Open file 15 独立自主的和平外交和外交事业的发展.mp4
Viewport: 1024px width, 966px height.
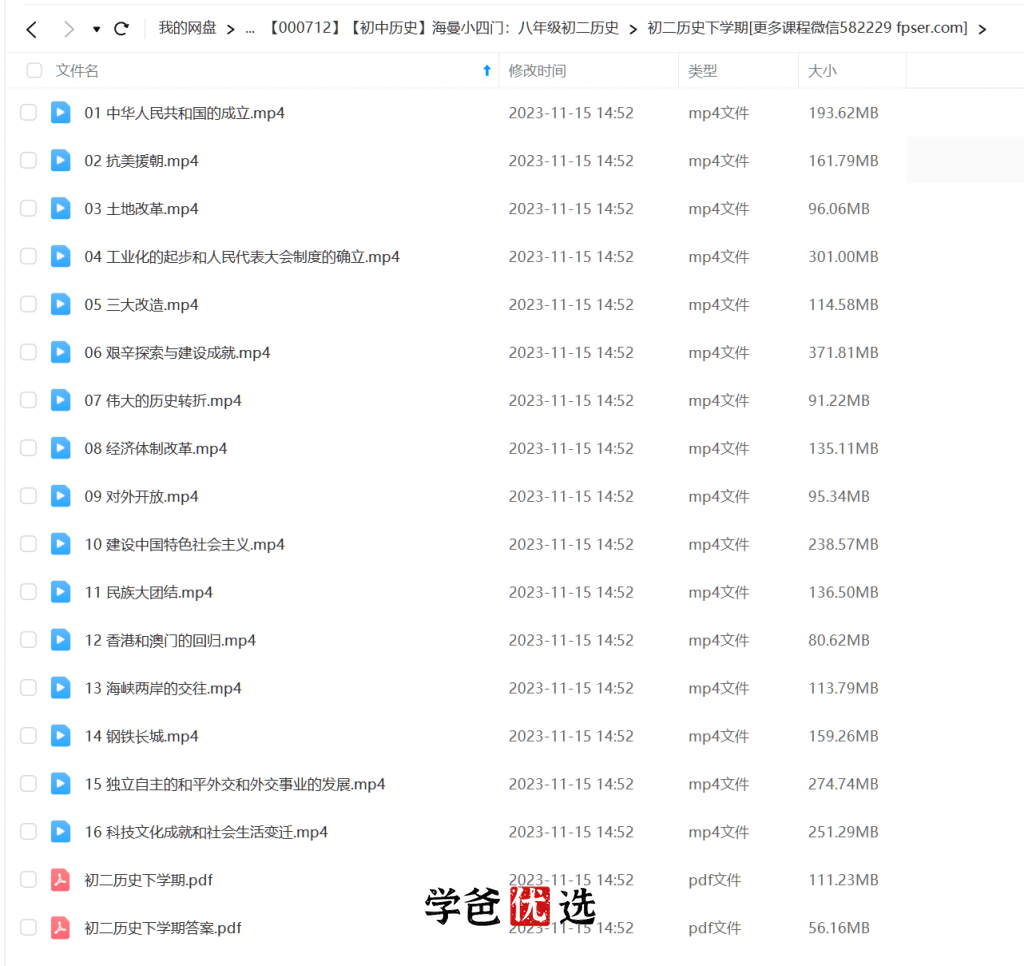pos(234,784)
